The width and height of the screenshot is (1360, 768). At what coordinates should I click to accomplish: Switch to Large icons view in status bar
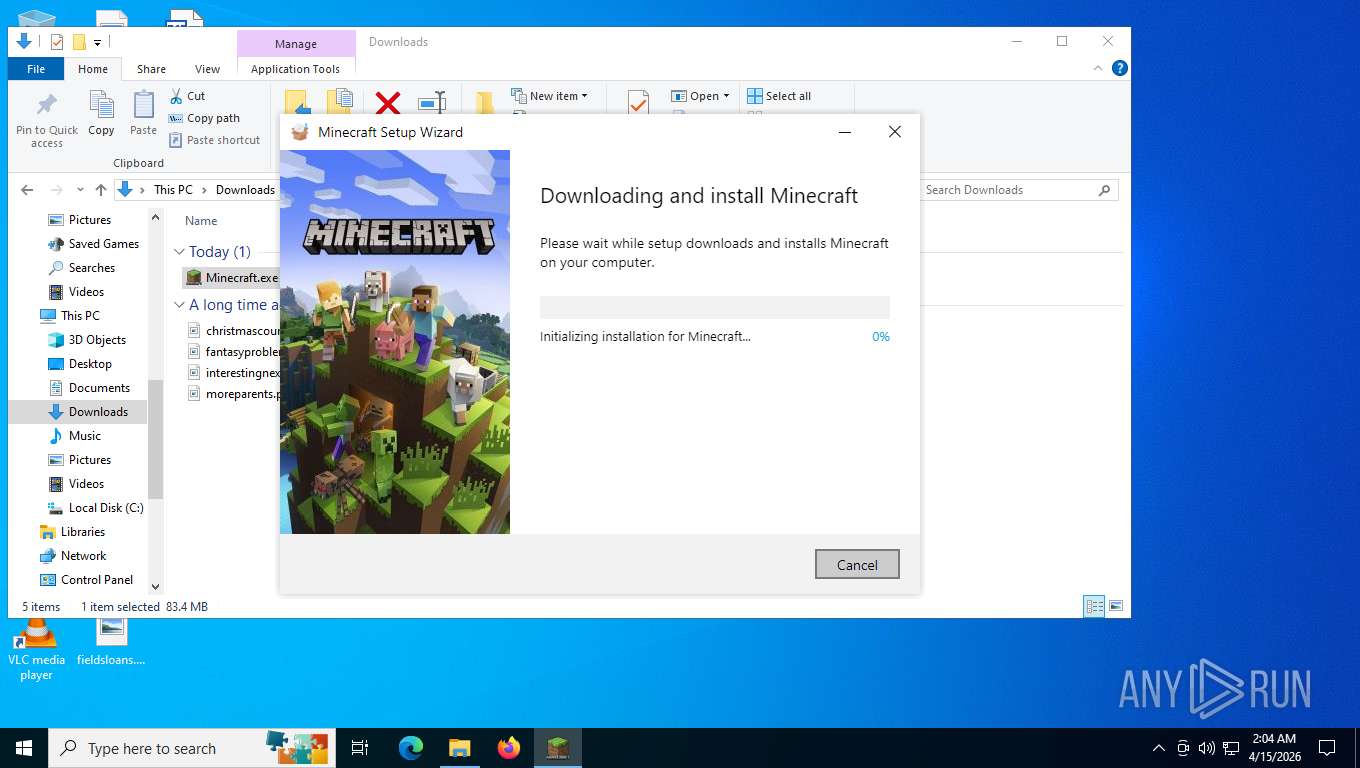[x=1116, y=606]
